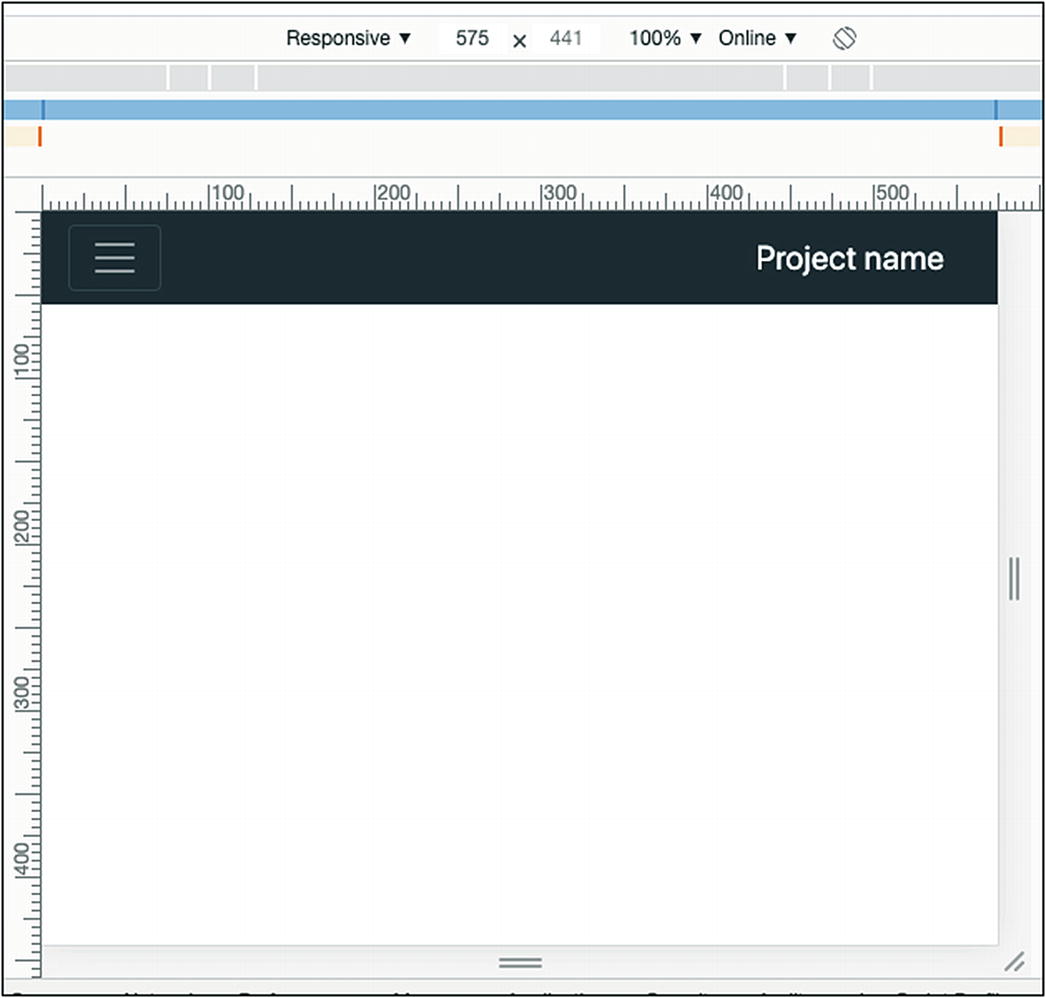Click the wide center blue media query bar
This screenshot has height=998, width=1046.
tap(520, 110)
